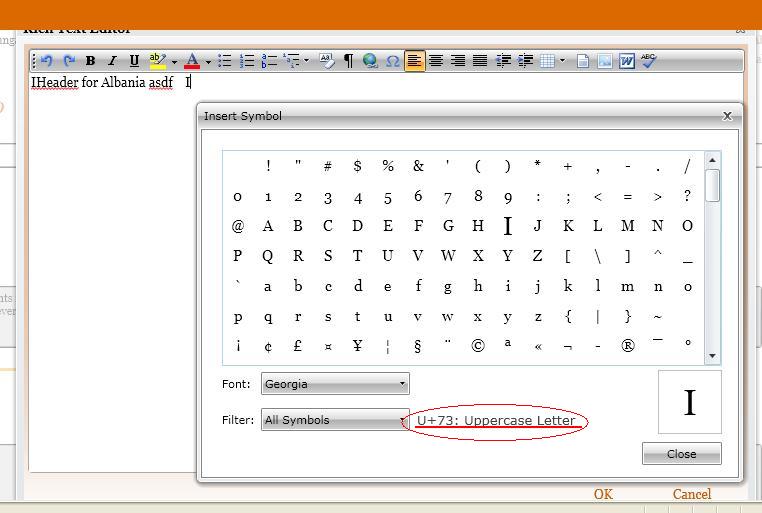
Task: Select the pound £ symbol
Action: 297,345
